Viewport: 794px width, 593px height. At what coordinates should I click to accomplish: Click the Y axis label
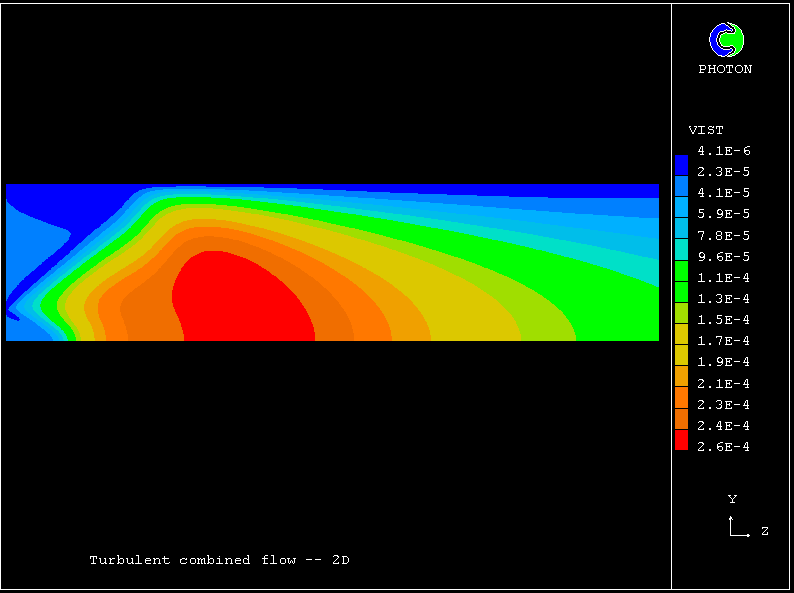click(x=732, y=498)
